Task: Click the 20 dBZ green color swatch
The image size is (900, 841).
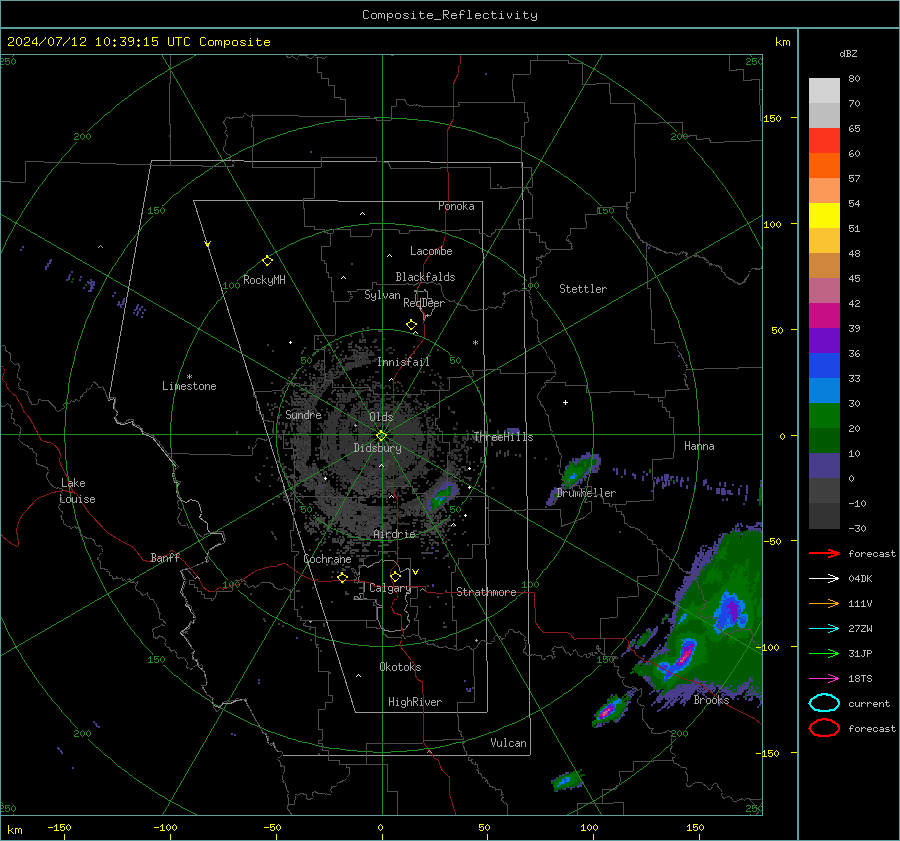Action: (824, 415)
